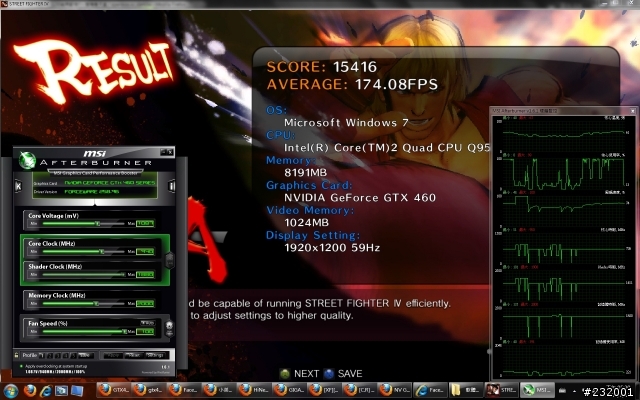Click the 1920x1200 59Hz display setting
640x400 pixels.
click(332, 247)
